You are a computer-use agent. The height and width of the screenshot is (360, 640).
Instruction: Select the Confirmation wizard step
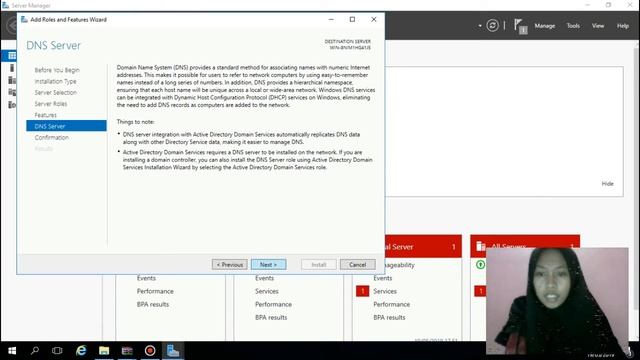click(x=51, y=138)
